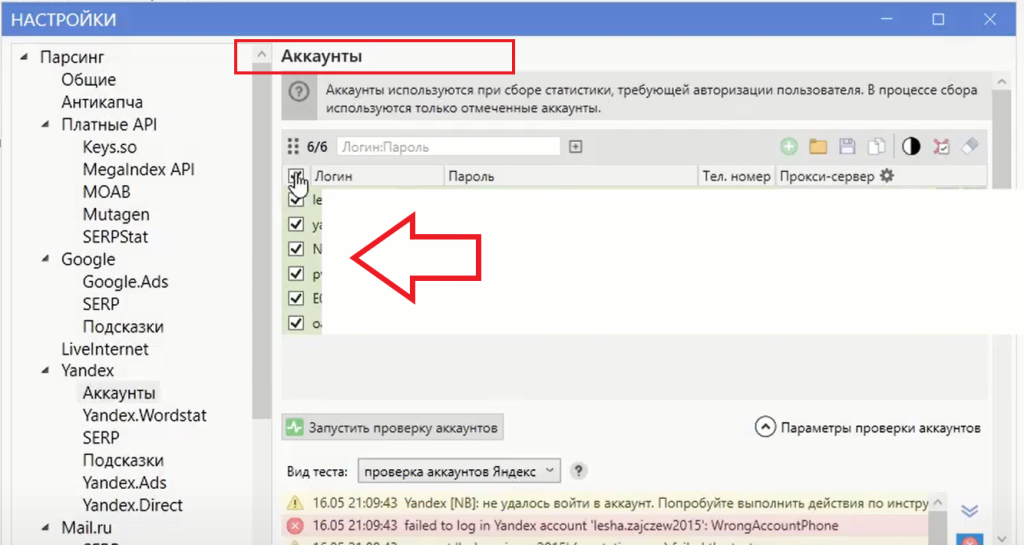Uncheck the account row starting with 'ya'
This screenshot has width=1024, height=545.
[x=296, y=224]
